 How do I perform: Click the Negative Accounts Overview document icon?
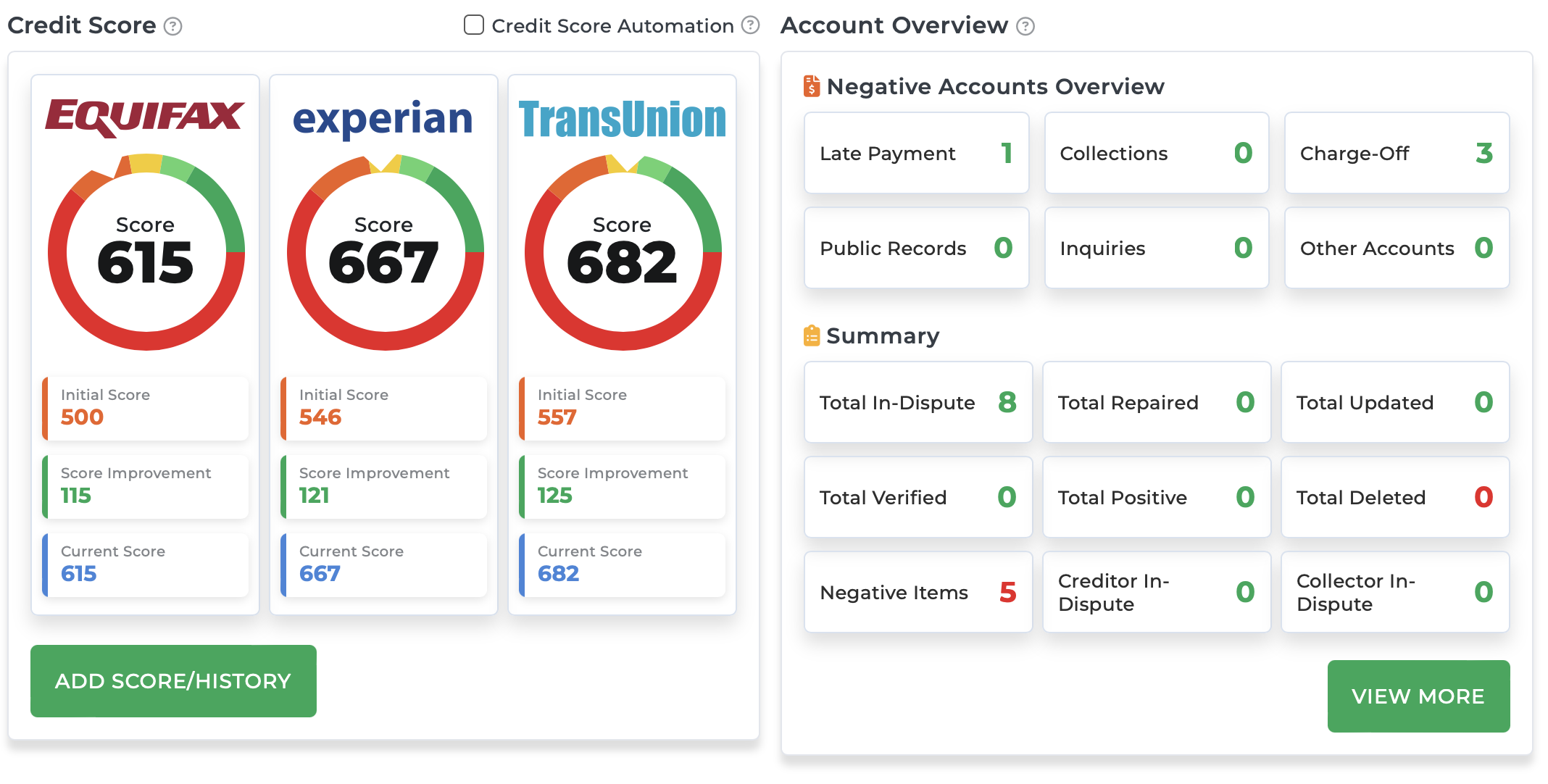(812, 86)
